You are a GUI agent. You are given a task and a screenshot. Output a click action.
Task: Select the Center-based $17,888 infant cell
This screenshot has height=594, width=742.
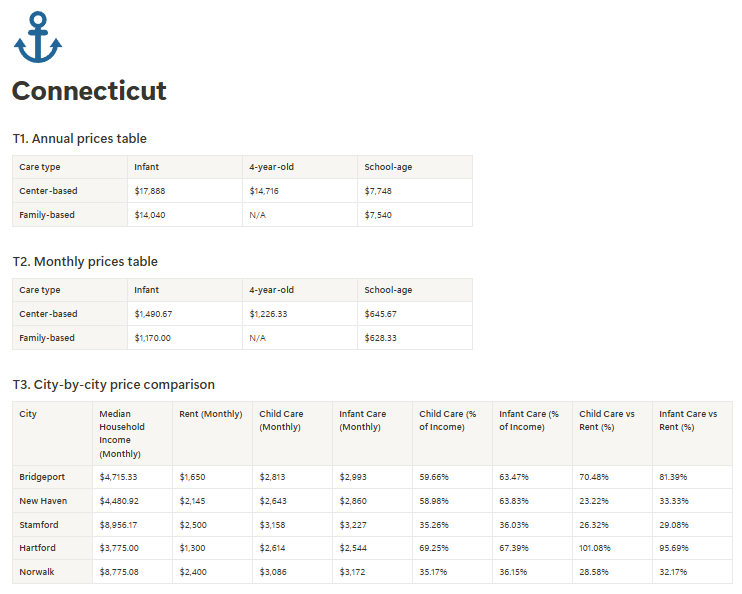(185, 191)
